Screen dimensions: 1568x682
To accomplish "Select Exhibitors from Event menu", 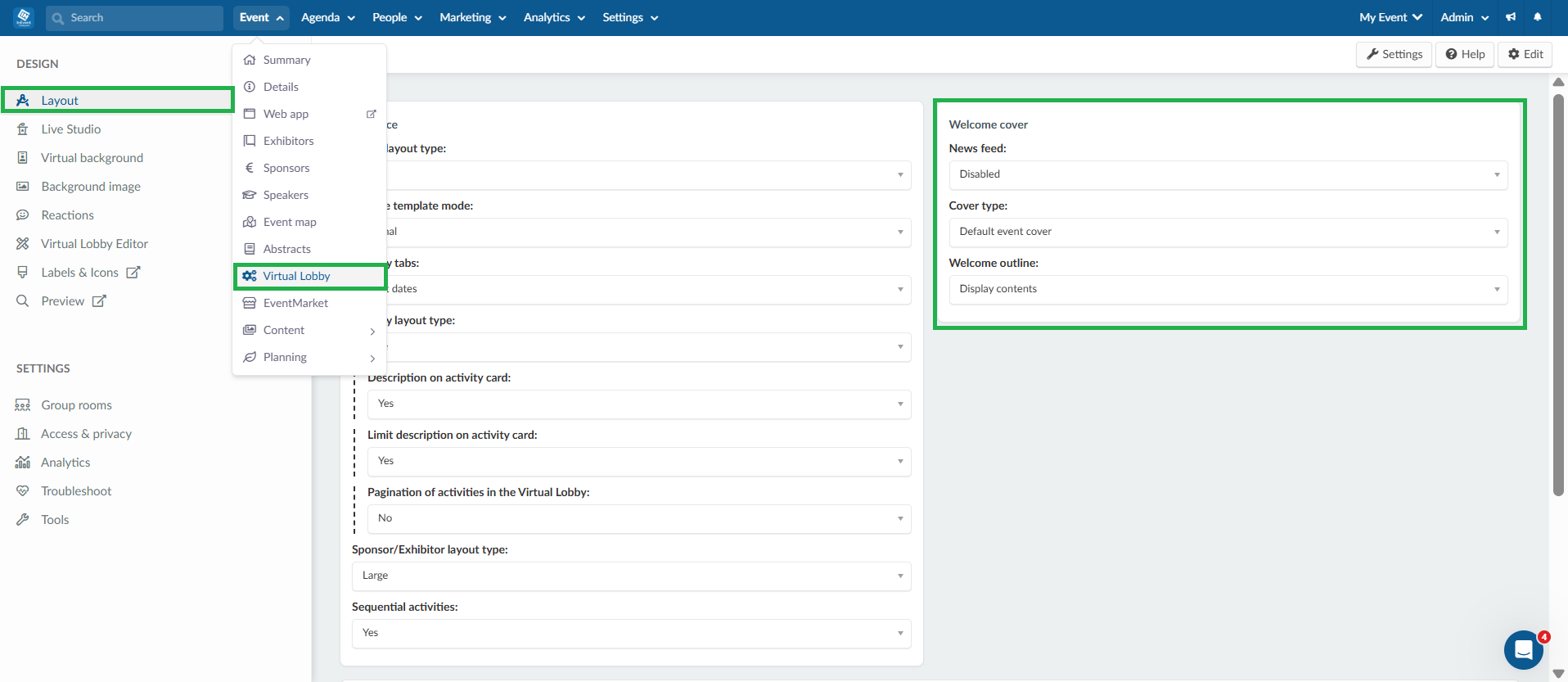I will point(309,141).
